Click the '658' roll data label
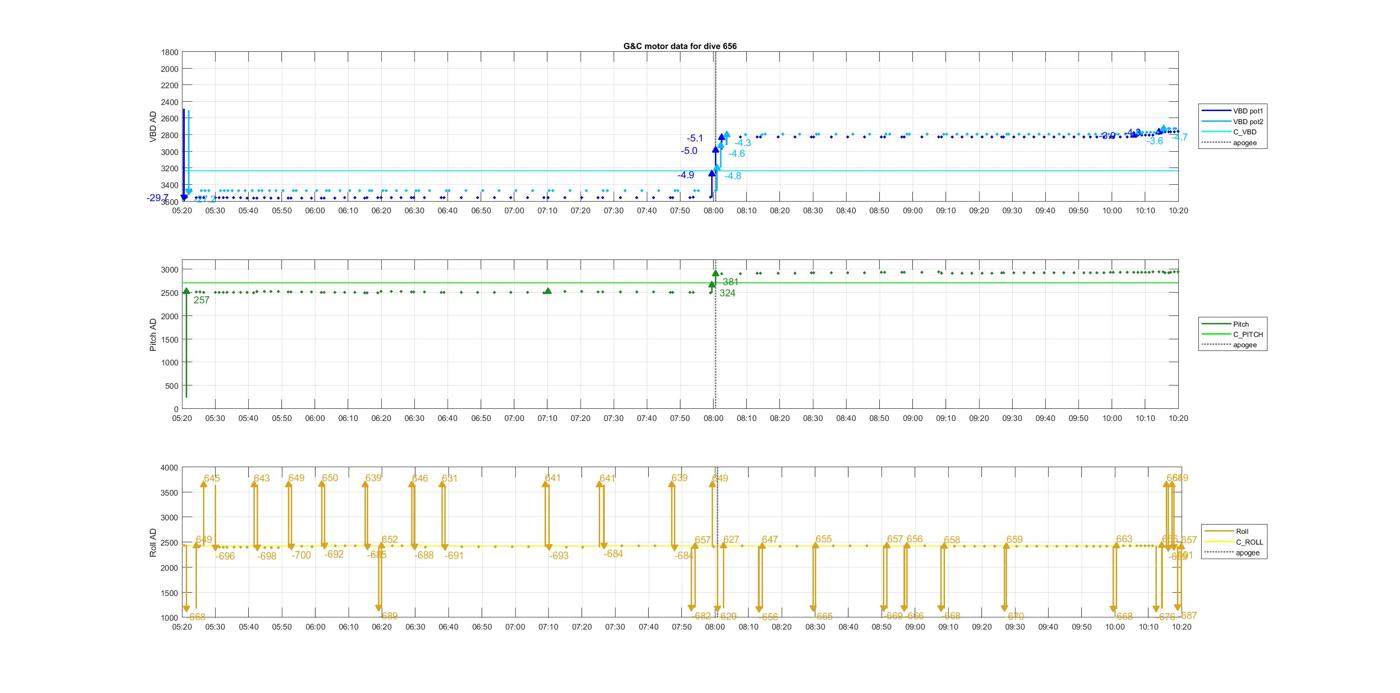This screenshot has width=1400, height=693. pos(951,540)
